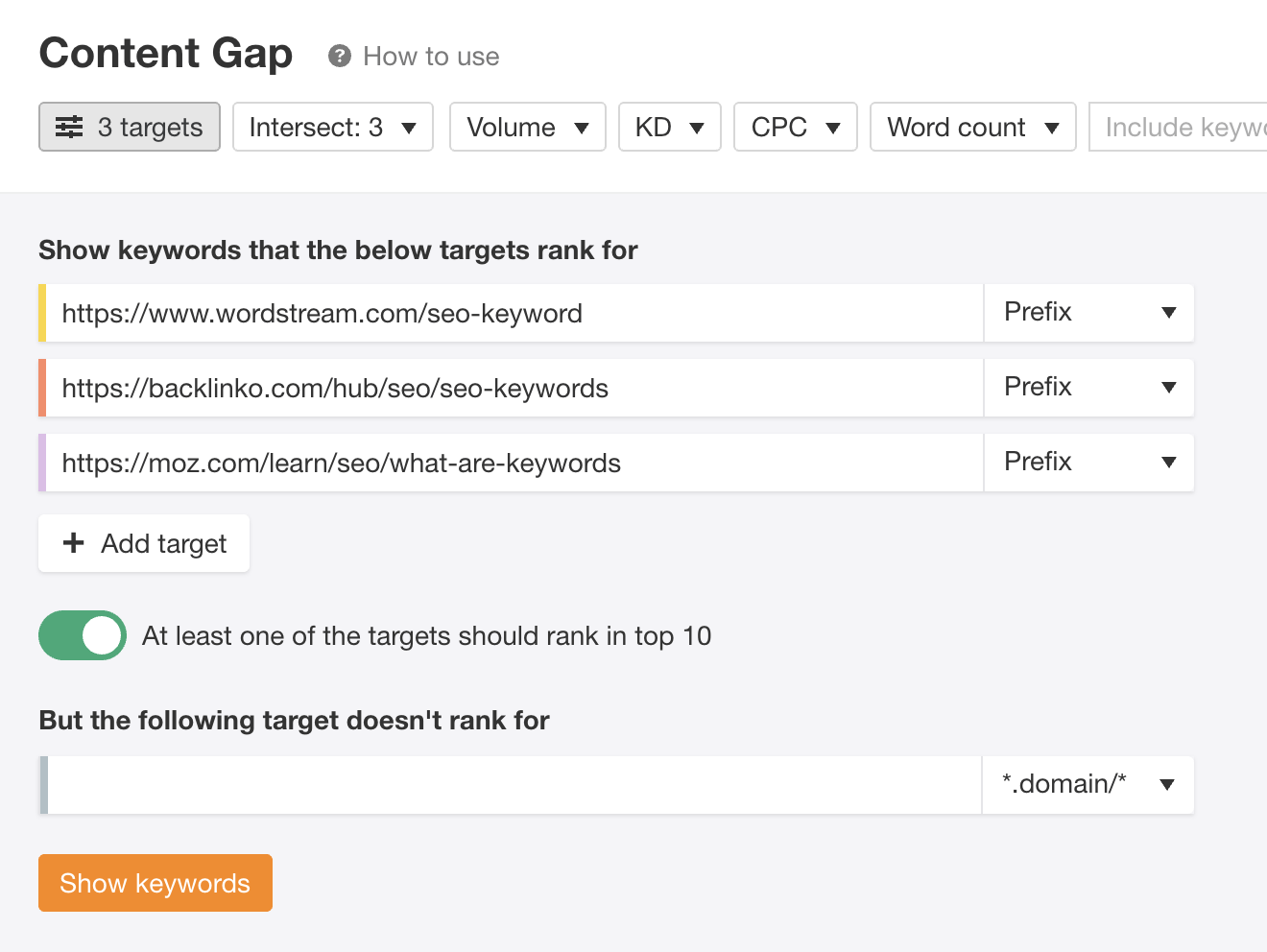Expand the CPC filter dropdown
1267x952 pixels.
click(x=795, y=127)
